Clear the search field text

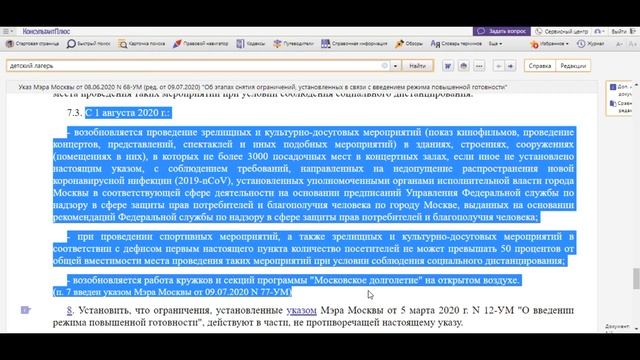[384, 66]
